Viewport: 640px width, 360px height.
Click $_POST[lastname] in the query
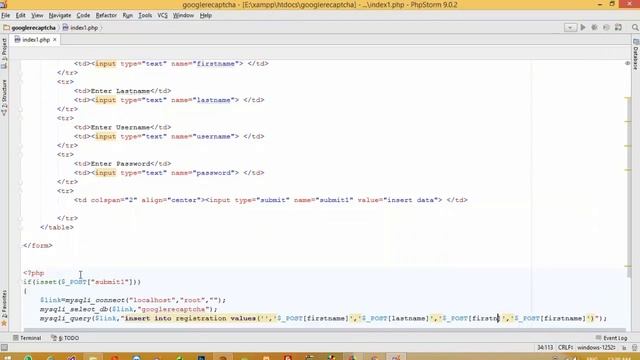pyautogui.click(x=395, y=318)
